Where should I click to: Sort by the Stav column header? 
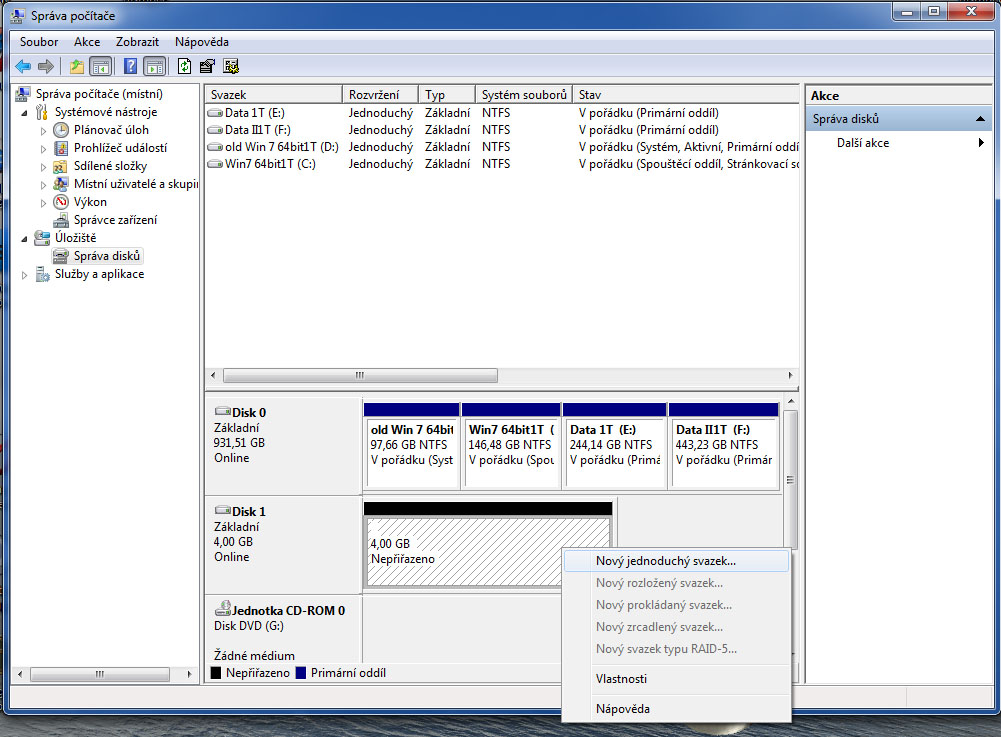[686, 95]
